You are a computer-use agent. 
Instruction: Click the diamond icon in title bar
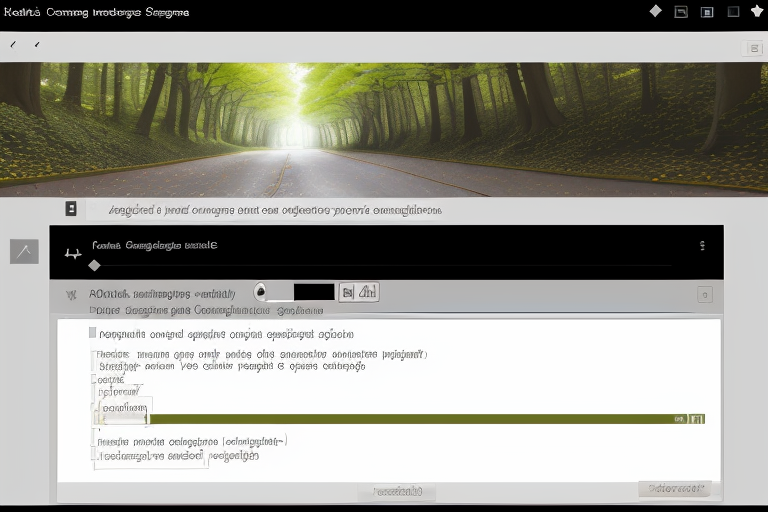click(655, 11)
